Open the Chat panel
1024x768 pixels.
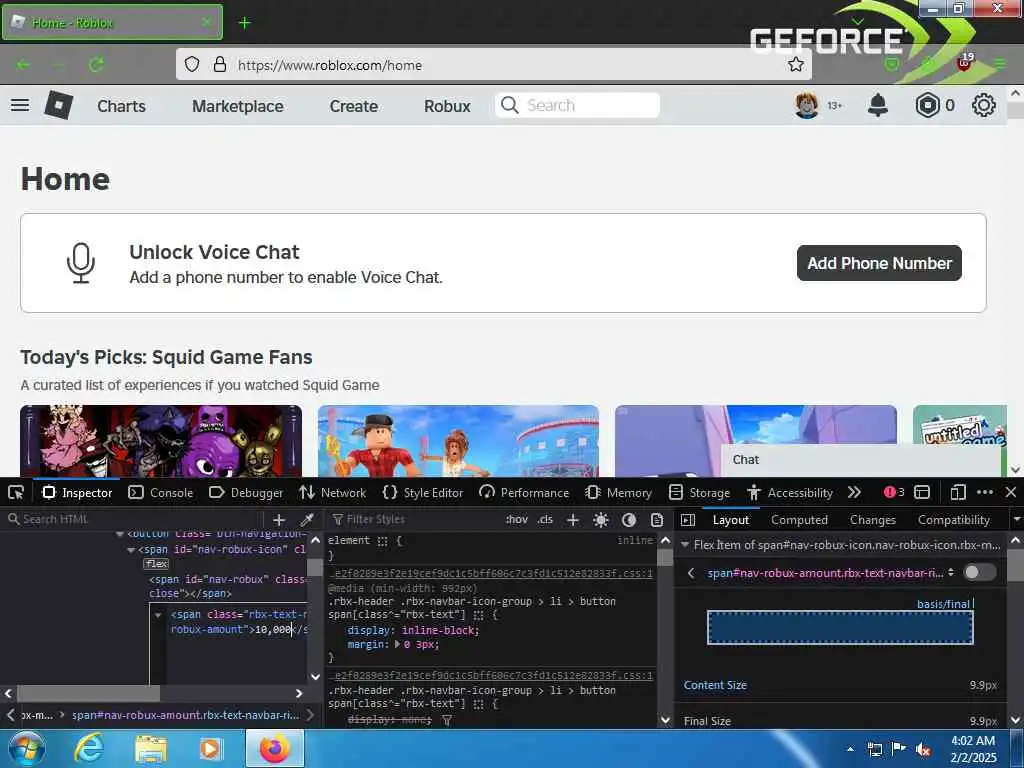point(861,460)
